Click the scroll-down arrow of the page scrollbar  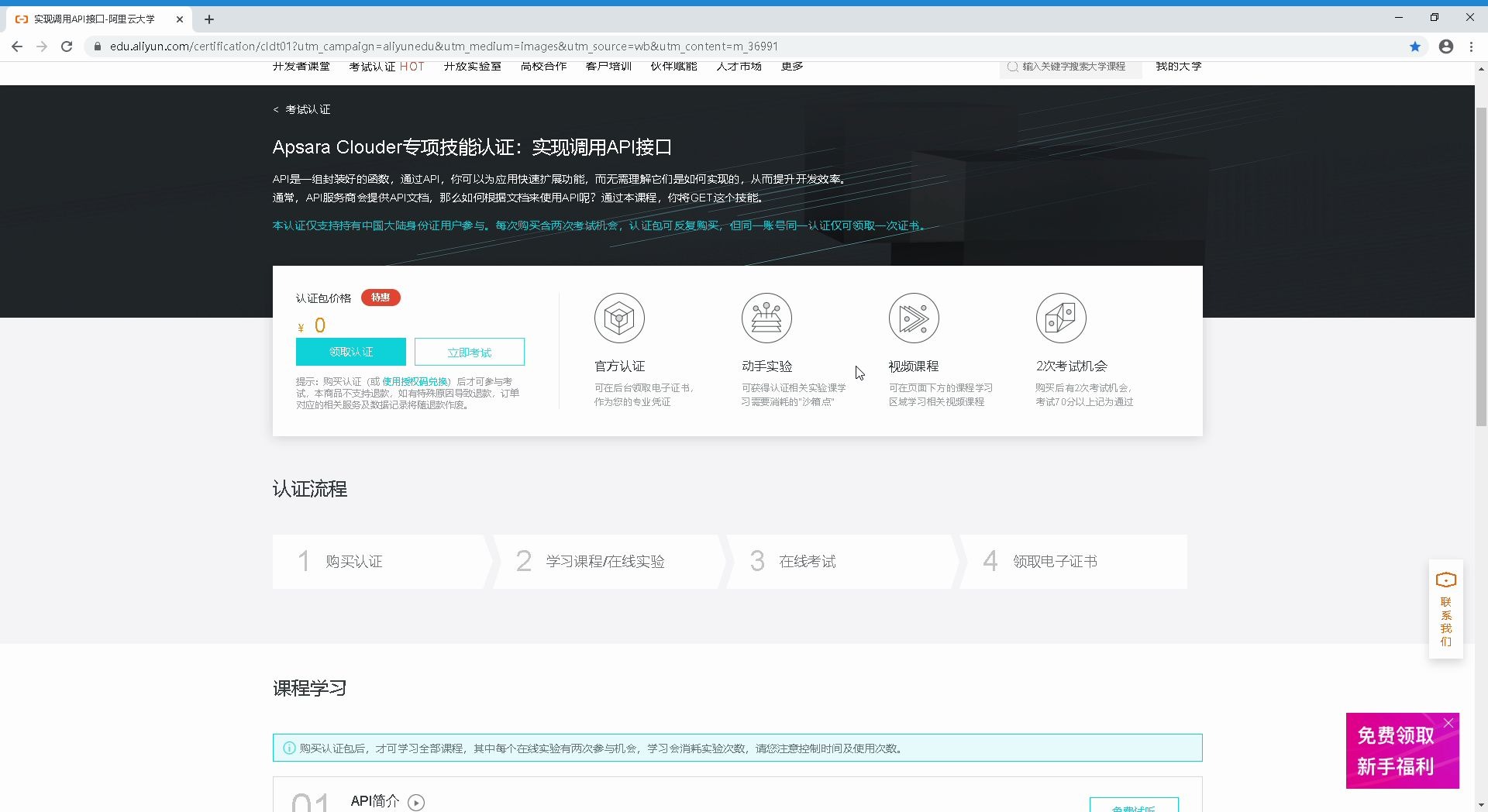[x=1481, y=805]
